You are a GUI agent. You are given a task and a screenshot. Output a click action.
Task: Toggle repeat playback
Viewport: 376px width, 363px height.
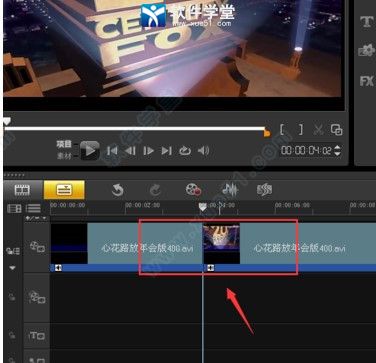[x=185, y=151]
